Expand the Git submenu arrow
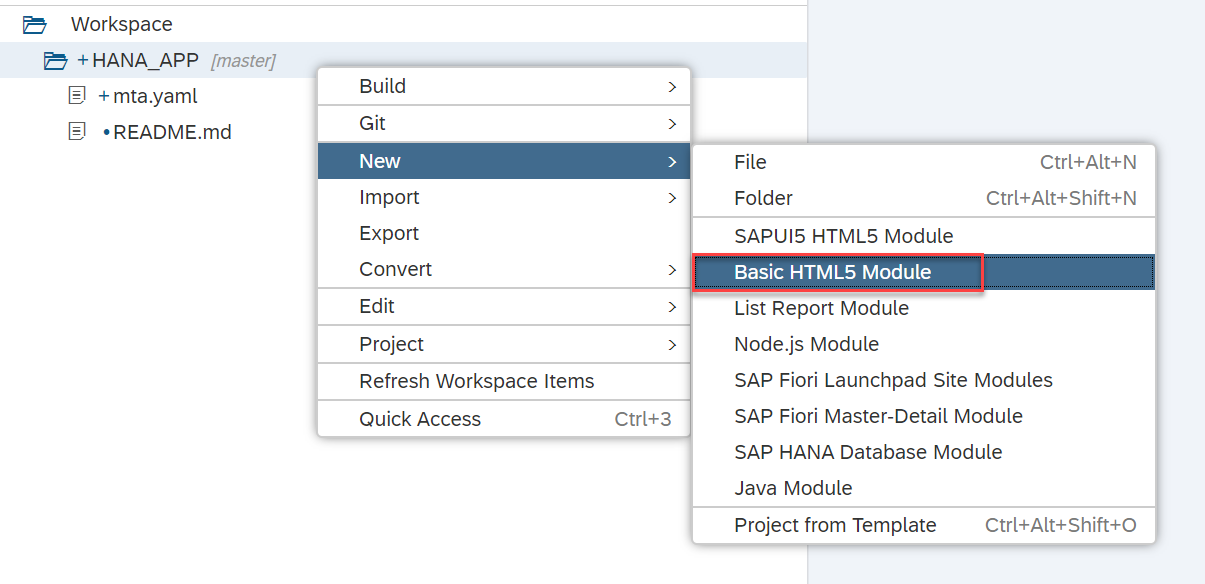 point(672,124)
